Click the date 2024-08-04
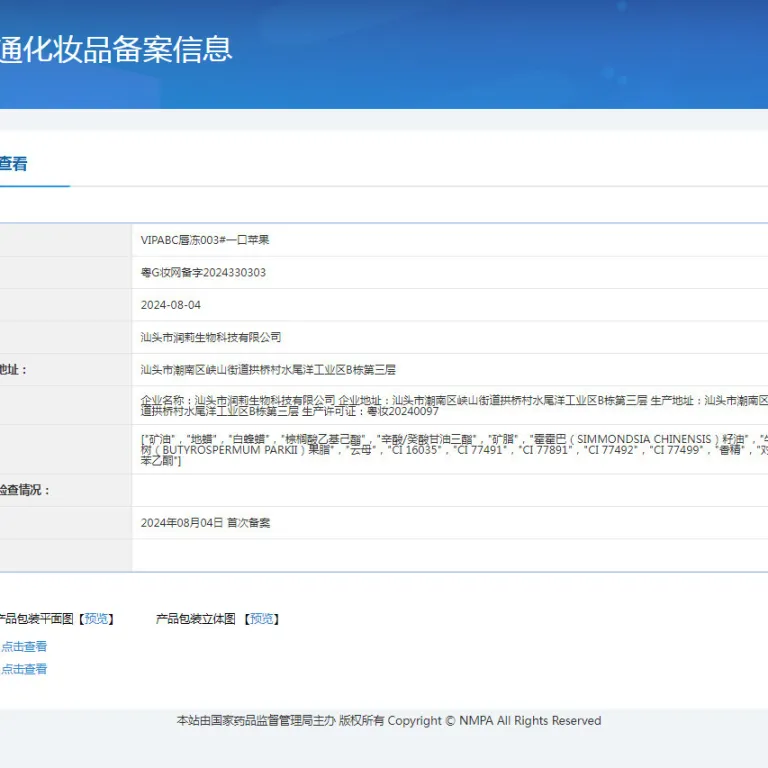The width and height of the screenshot is (768, 768). click(x=170, y=305)
